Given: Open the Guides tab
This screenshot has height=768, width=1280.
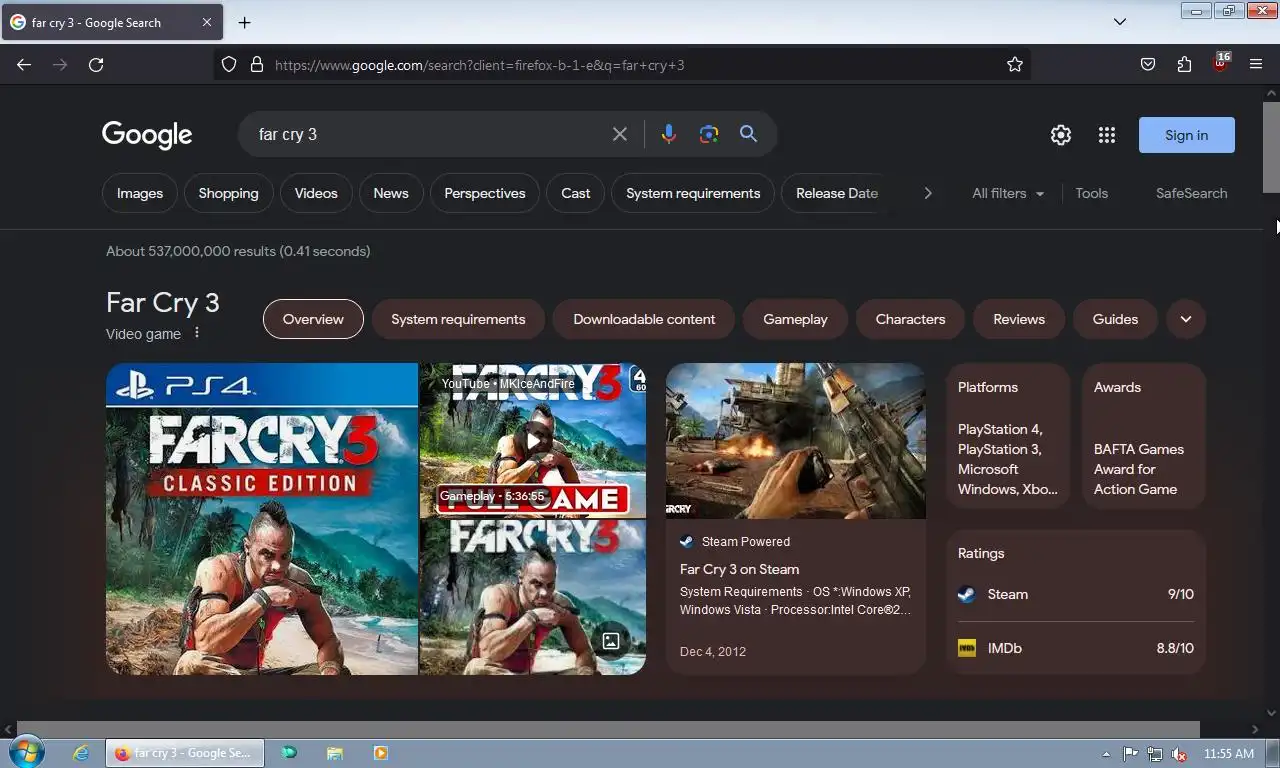Looking at the screenshot, I should 1115,319.
